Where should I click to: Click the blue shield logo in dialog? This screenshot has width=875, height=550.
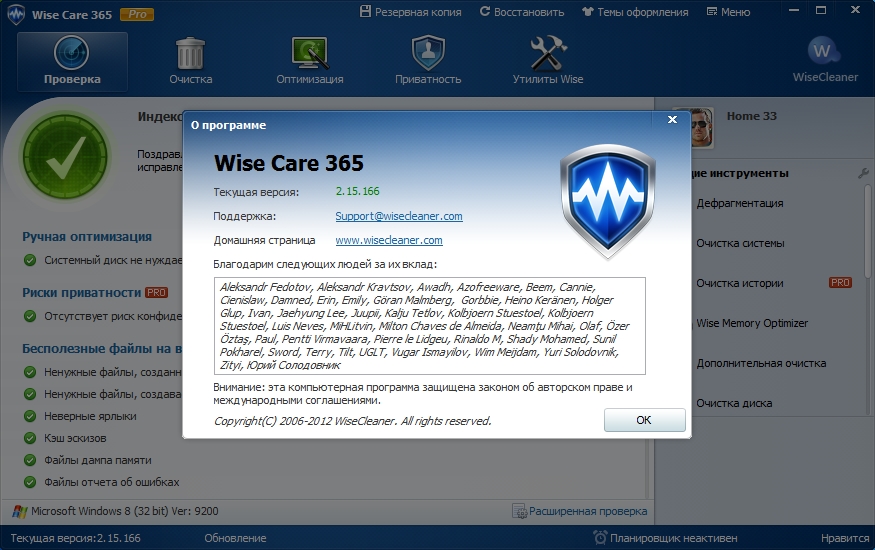click(x=608, y=201)
